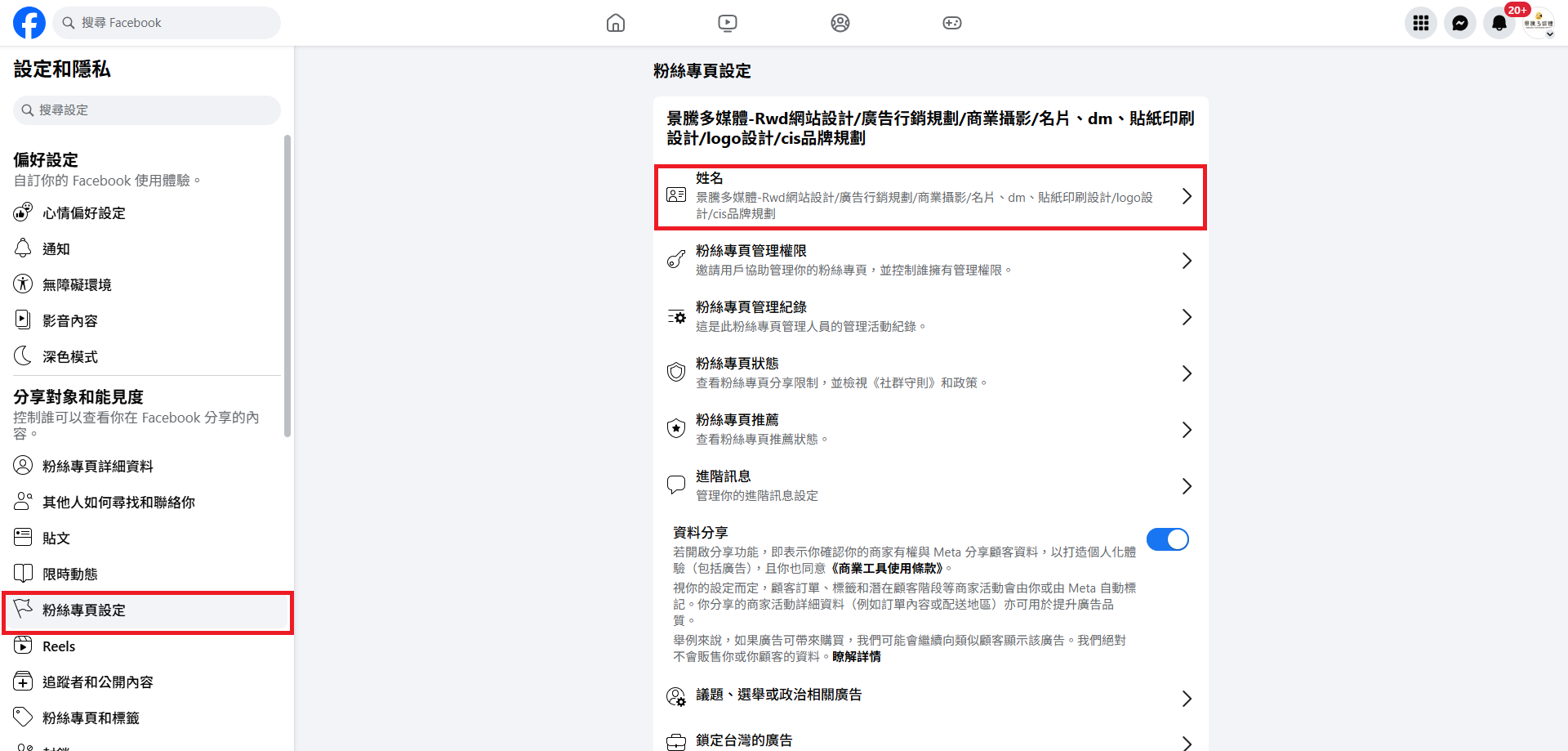
Task: Open the 商業工具使用條款 link
Action: pyautogui.click(x=888, y=568)
